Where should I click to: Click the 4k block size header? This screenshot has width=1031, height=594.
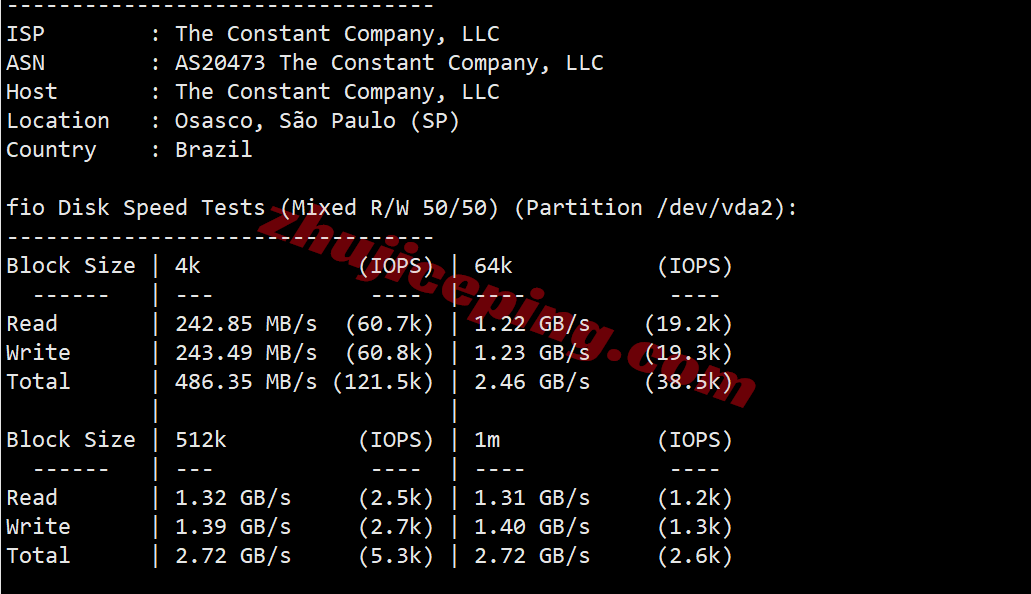[x=188, y=266]
